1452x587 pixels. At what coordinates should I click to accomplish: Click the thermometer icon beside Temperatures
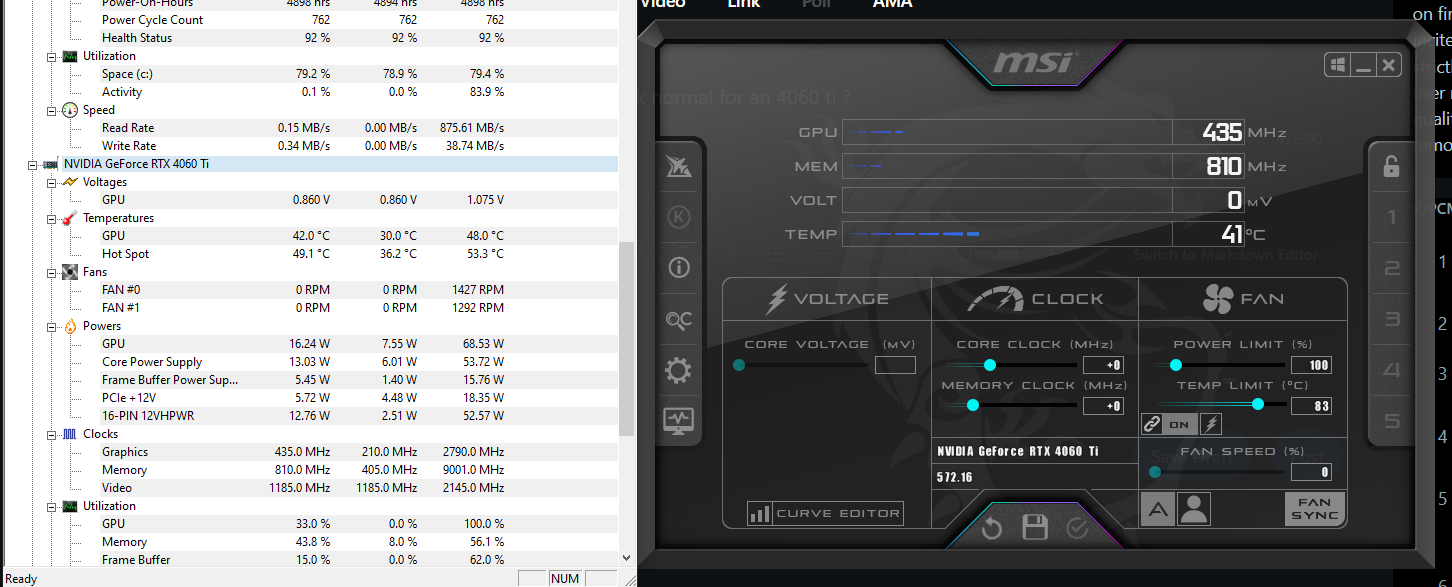[70, 218]
